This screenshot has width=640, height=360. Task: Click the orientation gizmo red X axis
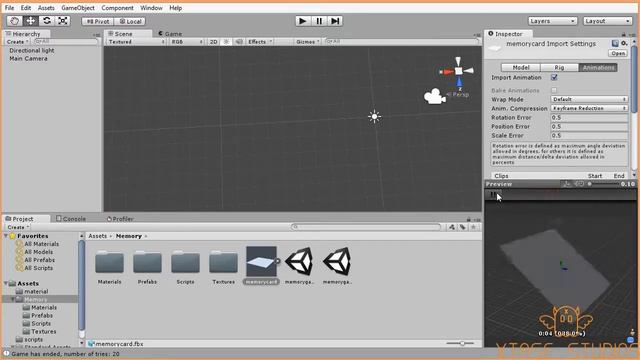click(x=447, y=72)
